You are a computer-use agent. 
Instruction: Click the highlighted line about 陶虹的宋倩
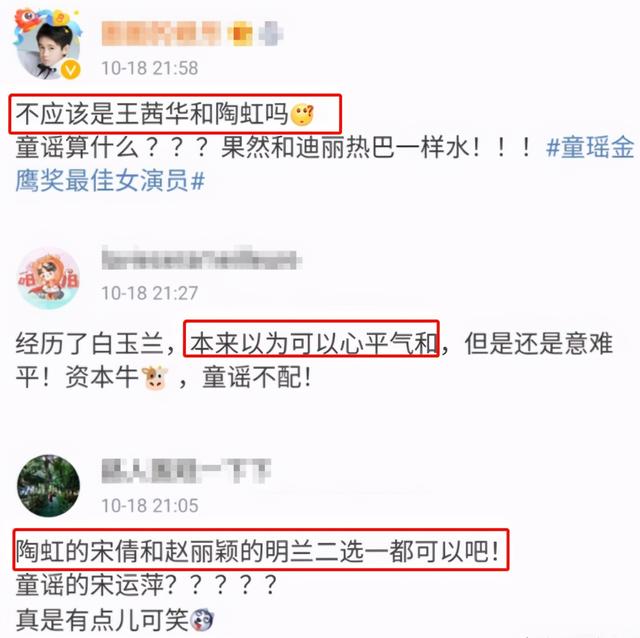tap(258, 551)
